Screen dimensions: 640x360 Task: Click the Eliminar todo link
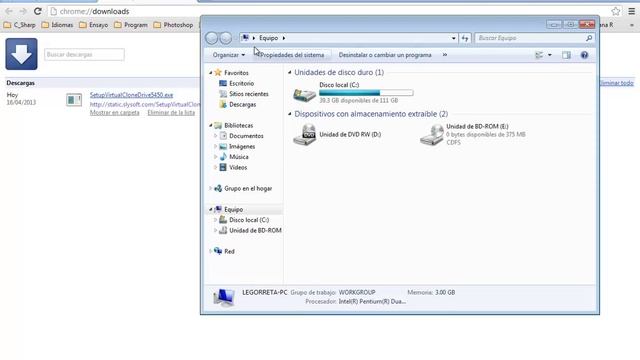pos(617,83)
